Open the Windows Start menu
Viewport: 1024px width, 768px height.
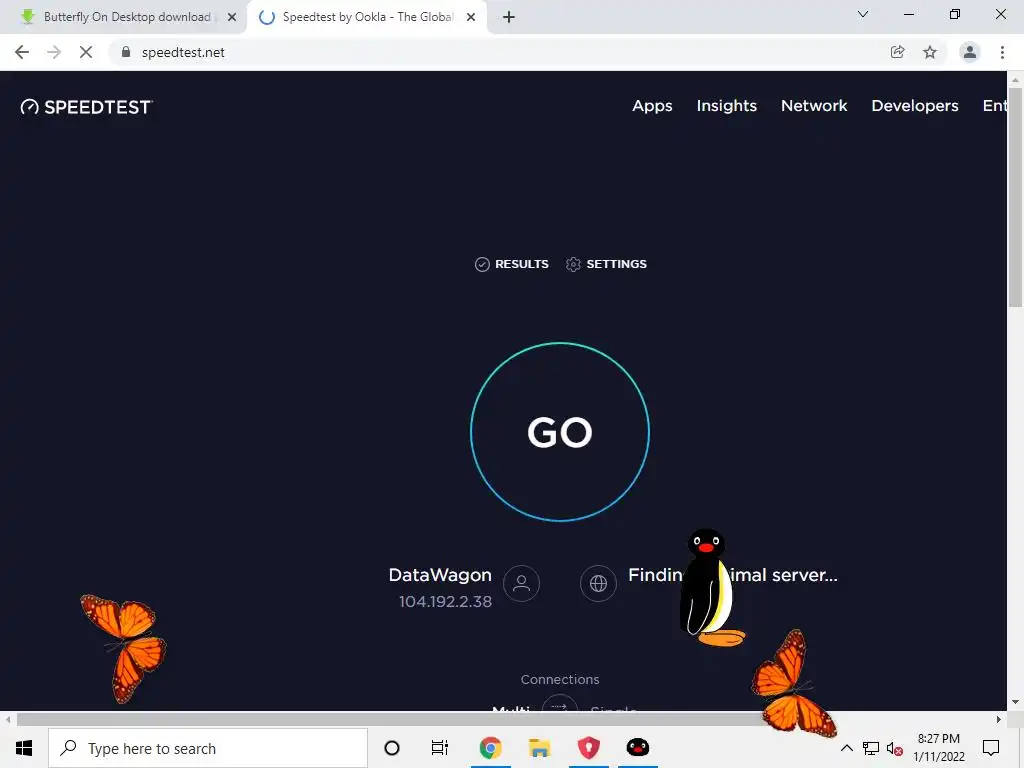(x=24, y=748)
